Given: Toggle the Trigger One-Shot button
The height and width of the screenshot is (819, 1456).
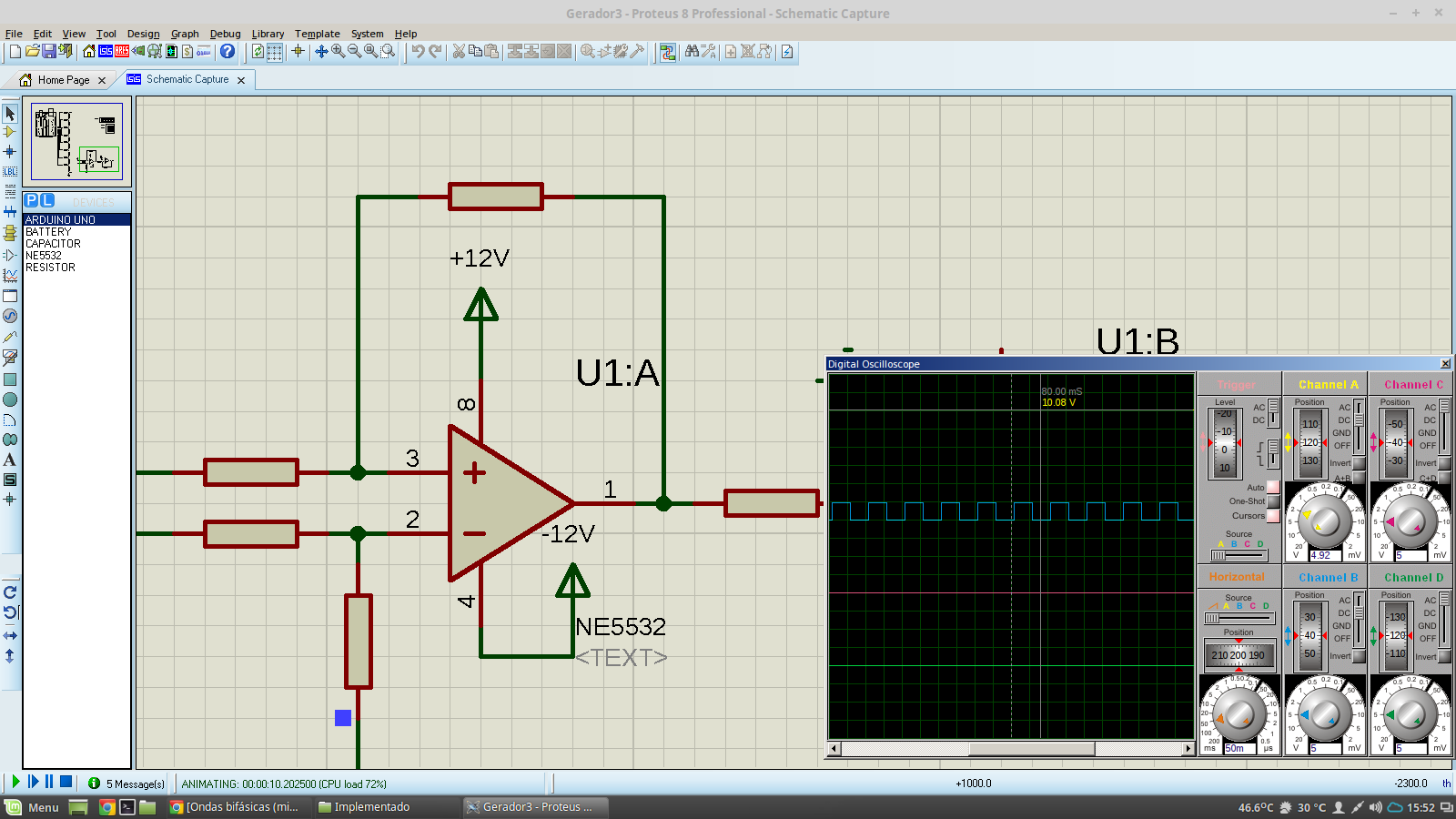Looking at the screenshot, I should click(x=1273, y=501).
